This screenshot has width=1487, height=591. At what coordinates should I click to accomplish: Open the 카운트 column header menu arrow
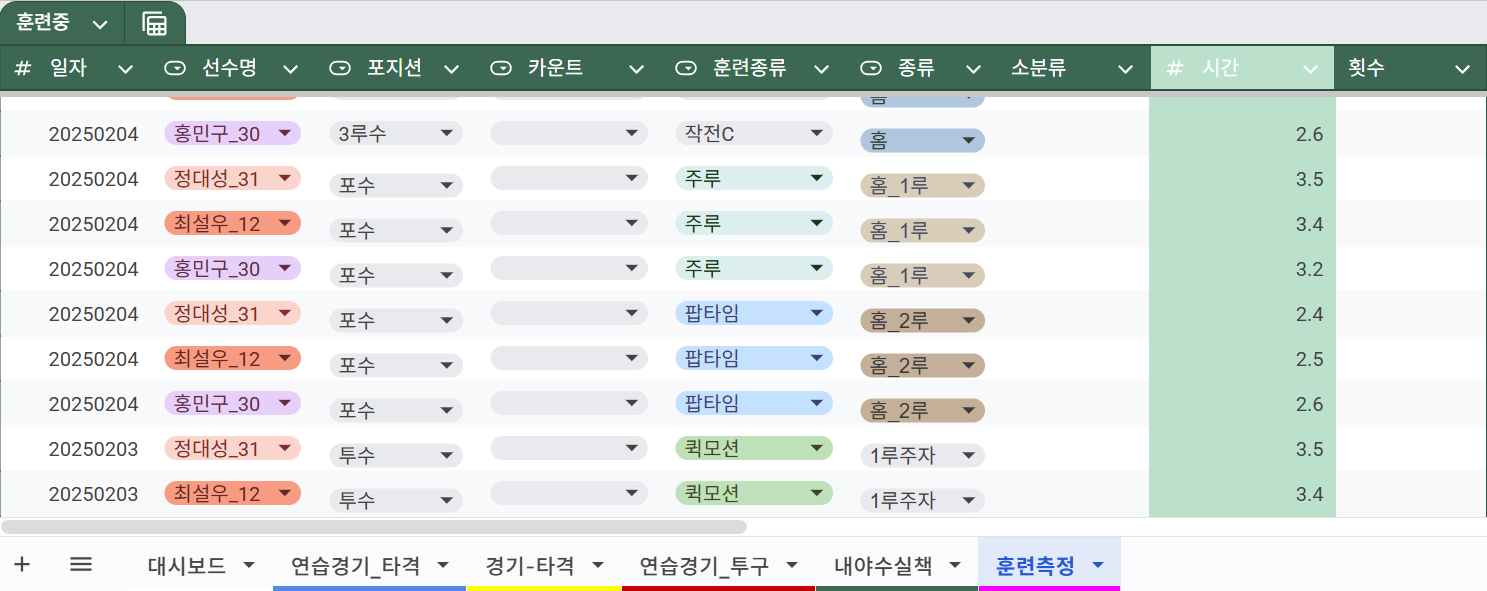636,69
